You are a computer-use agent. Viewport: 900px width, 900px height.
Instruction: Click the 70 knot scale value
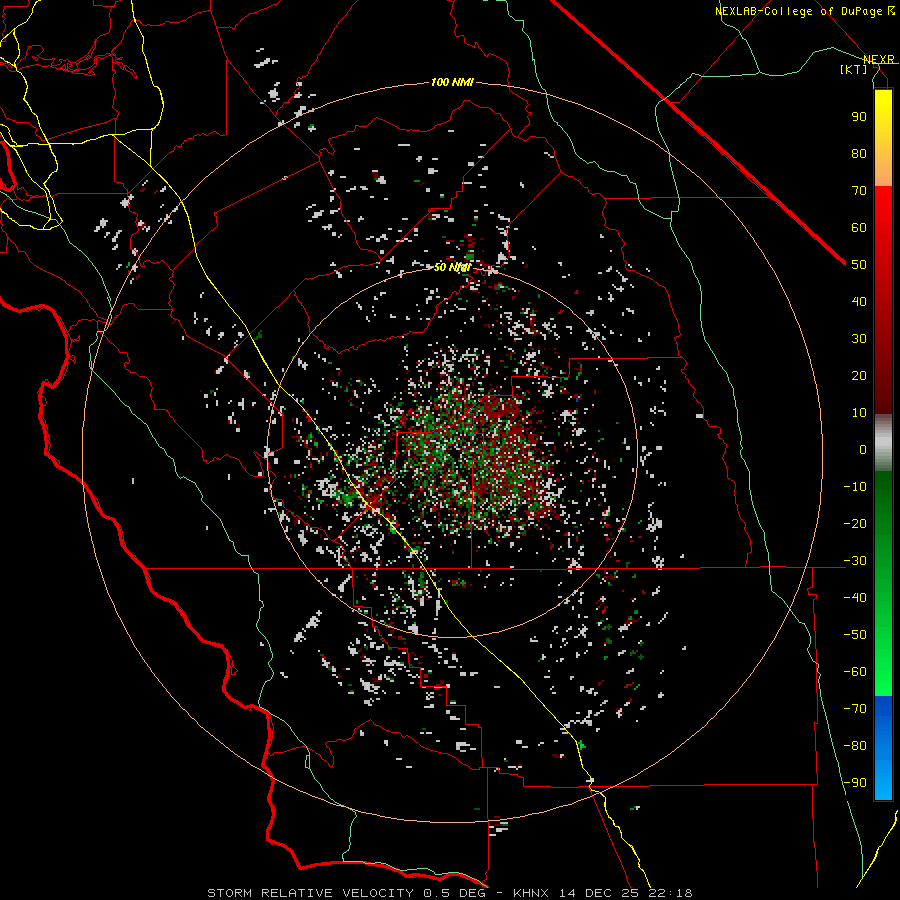point(859,191)
